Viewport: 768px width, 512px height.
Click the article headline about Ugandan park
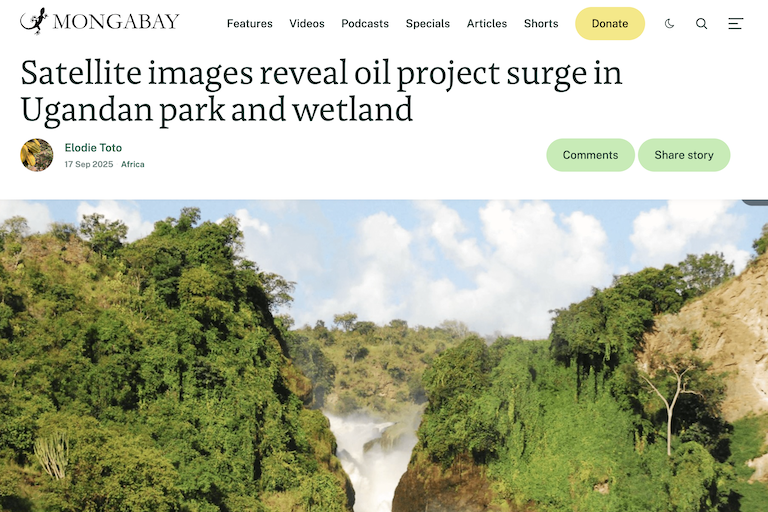321,91
